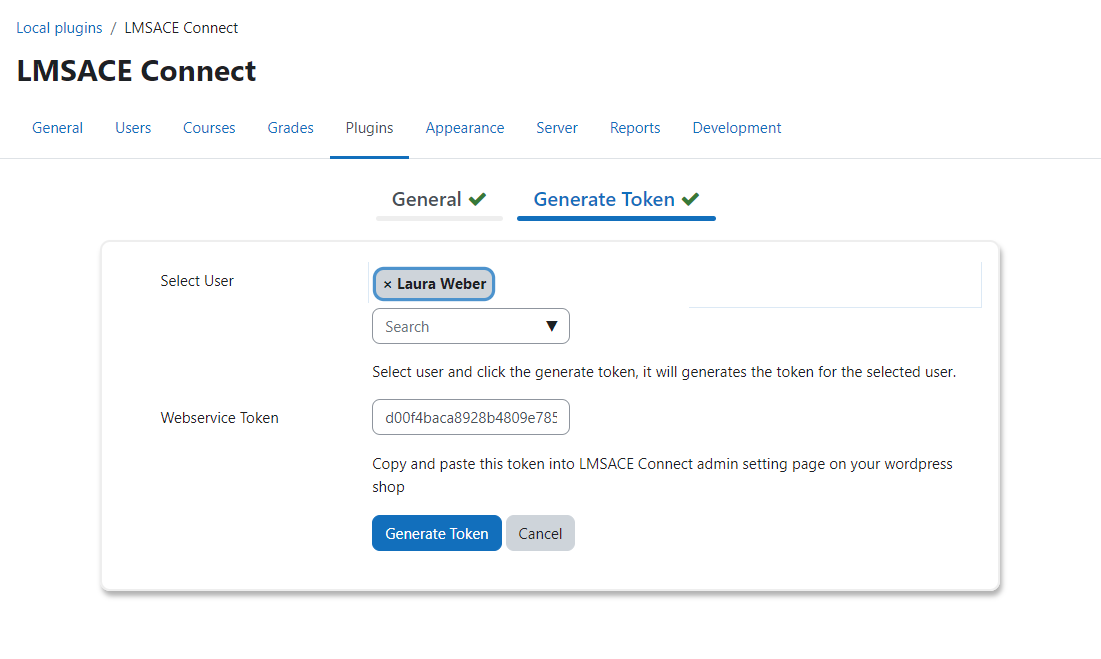
Task: Open the user Search dropdown arrow
Action: [552, 326]
